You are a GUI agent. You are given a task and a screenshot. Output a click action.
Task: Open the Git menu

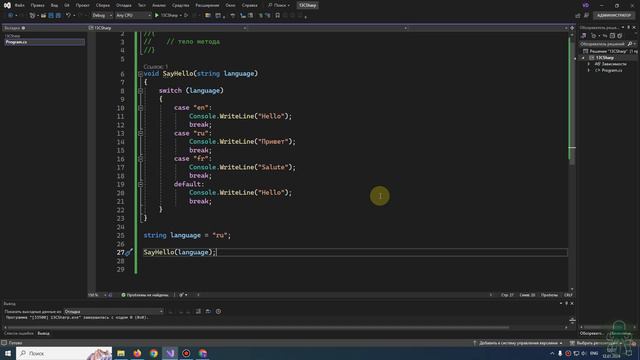(67, 5)
